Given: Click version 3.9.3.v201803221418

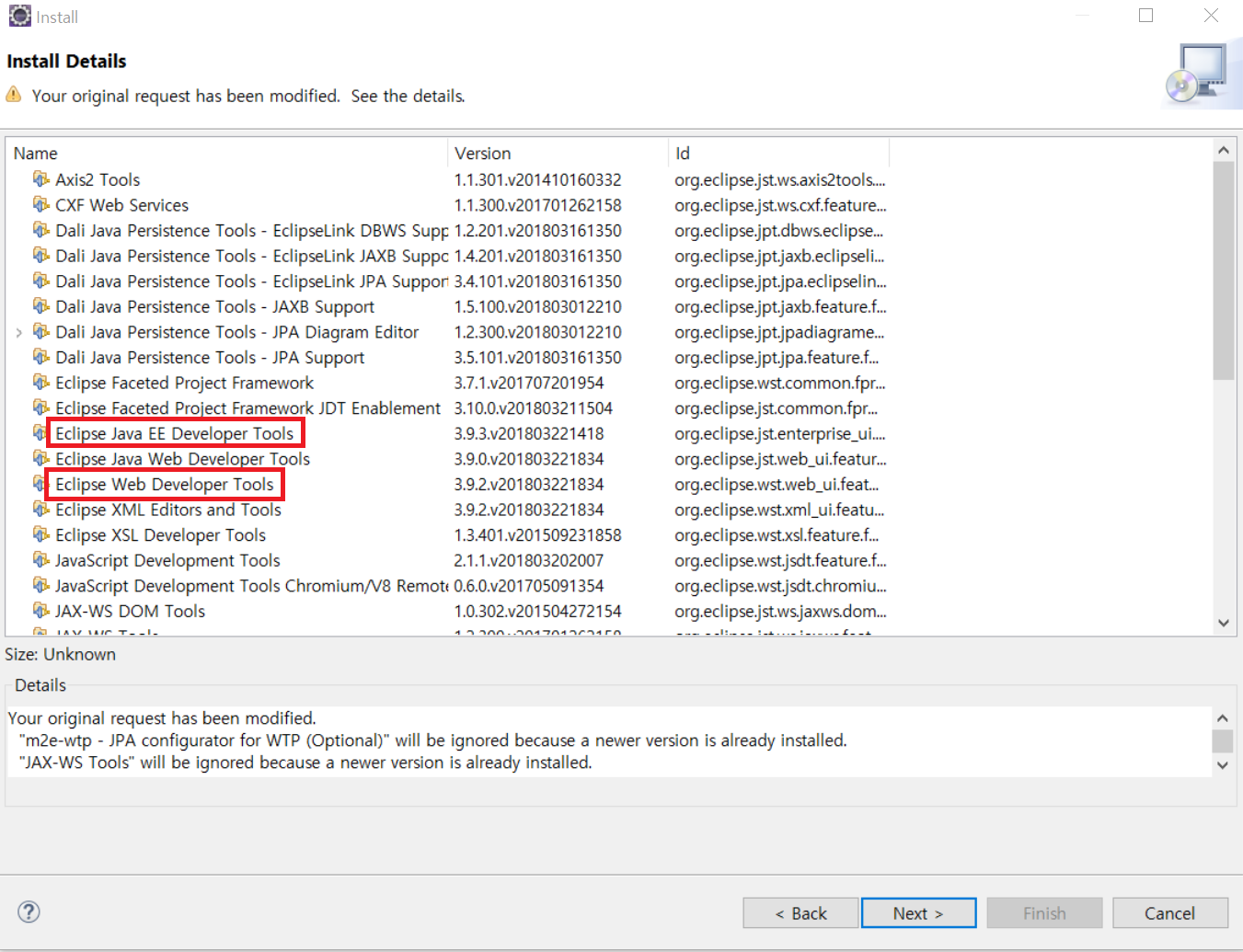Looking at the screenshot, I should point(529,433).
